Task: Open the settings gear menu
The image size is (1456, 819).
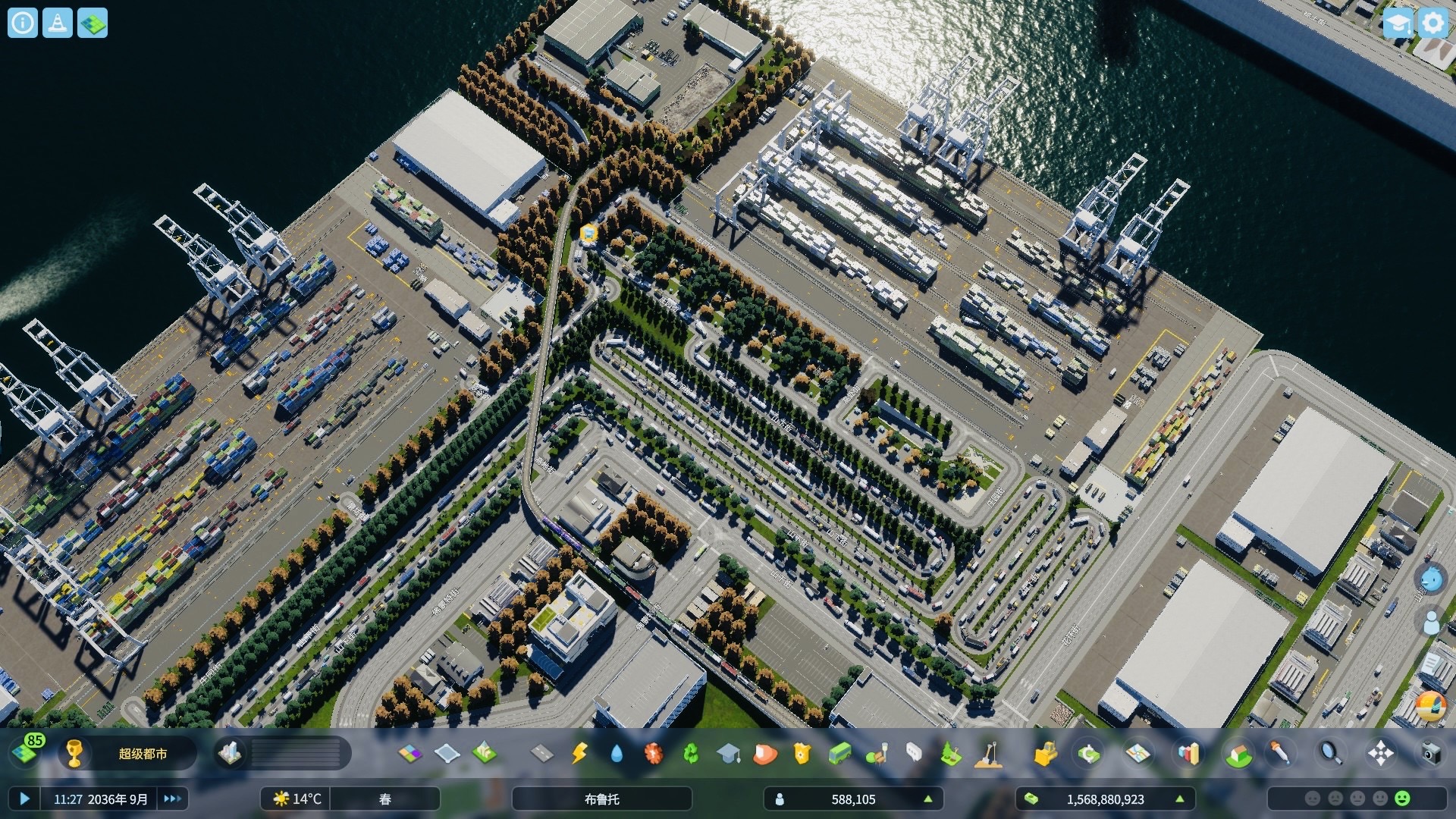Action: pos(1432,23)
